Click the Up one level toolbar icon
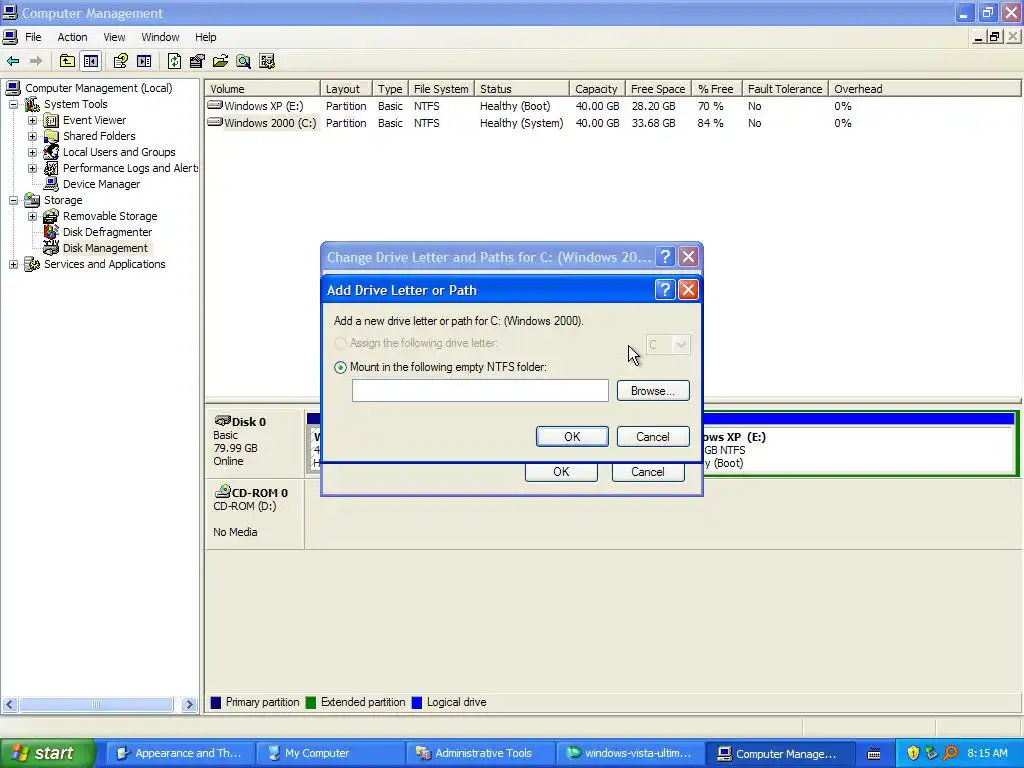The width and height of the screenshot is (1024, 768). (67, 61)
